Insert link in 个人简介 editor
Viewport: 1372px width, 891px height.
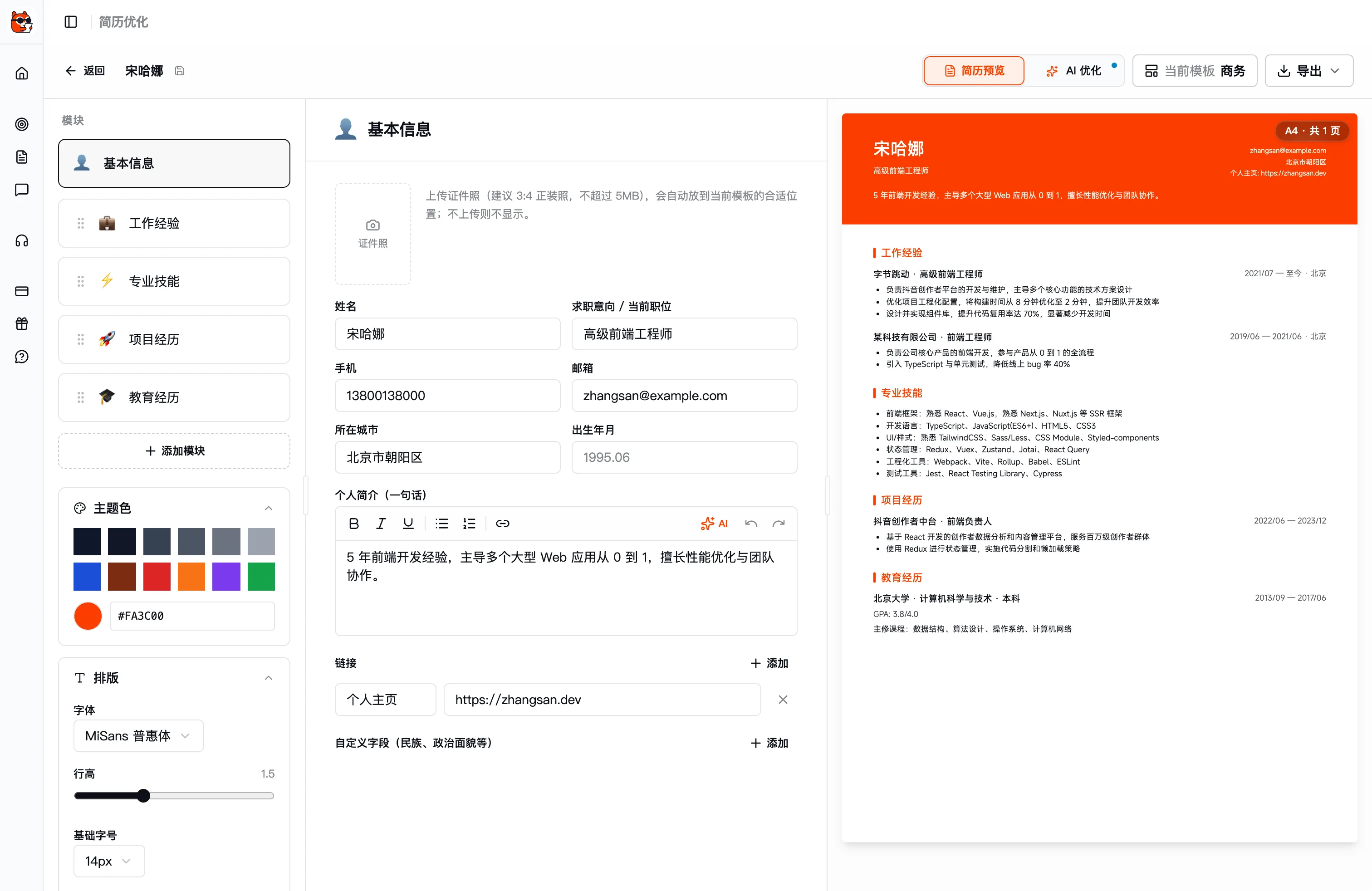point(503,524)
